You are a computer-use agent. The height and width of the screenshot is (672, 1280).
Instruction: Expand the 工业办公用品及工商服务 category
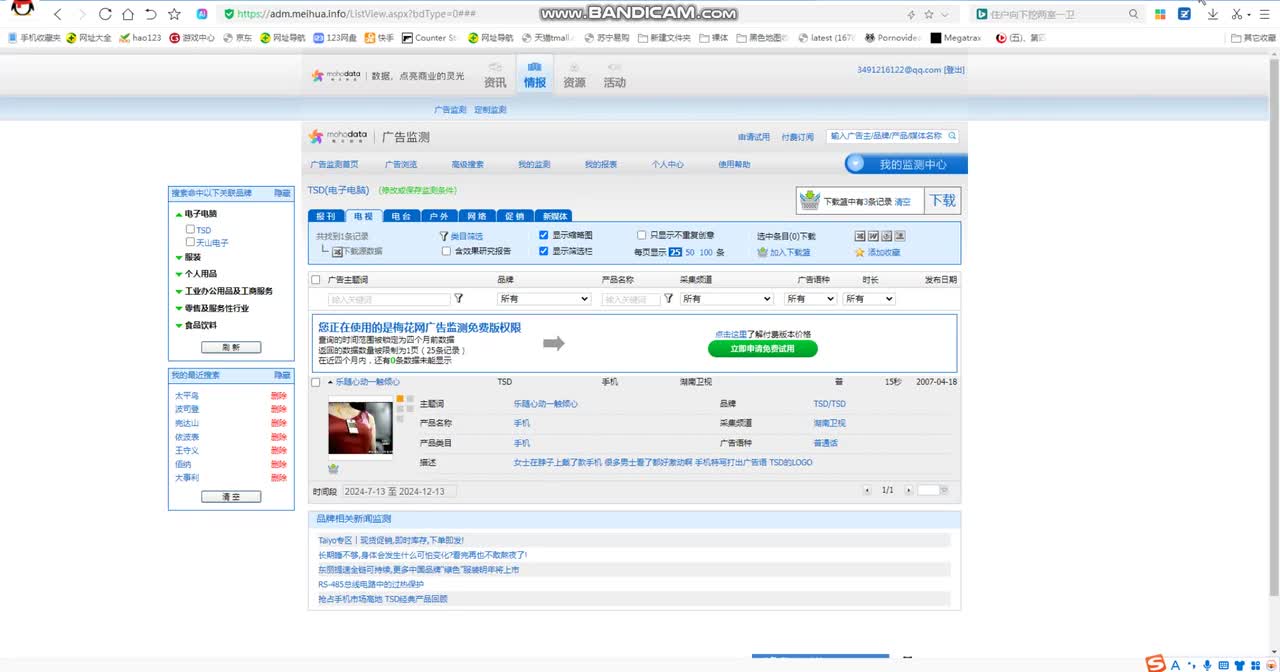[x=179, y=291]
